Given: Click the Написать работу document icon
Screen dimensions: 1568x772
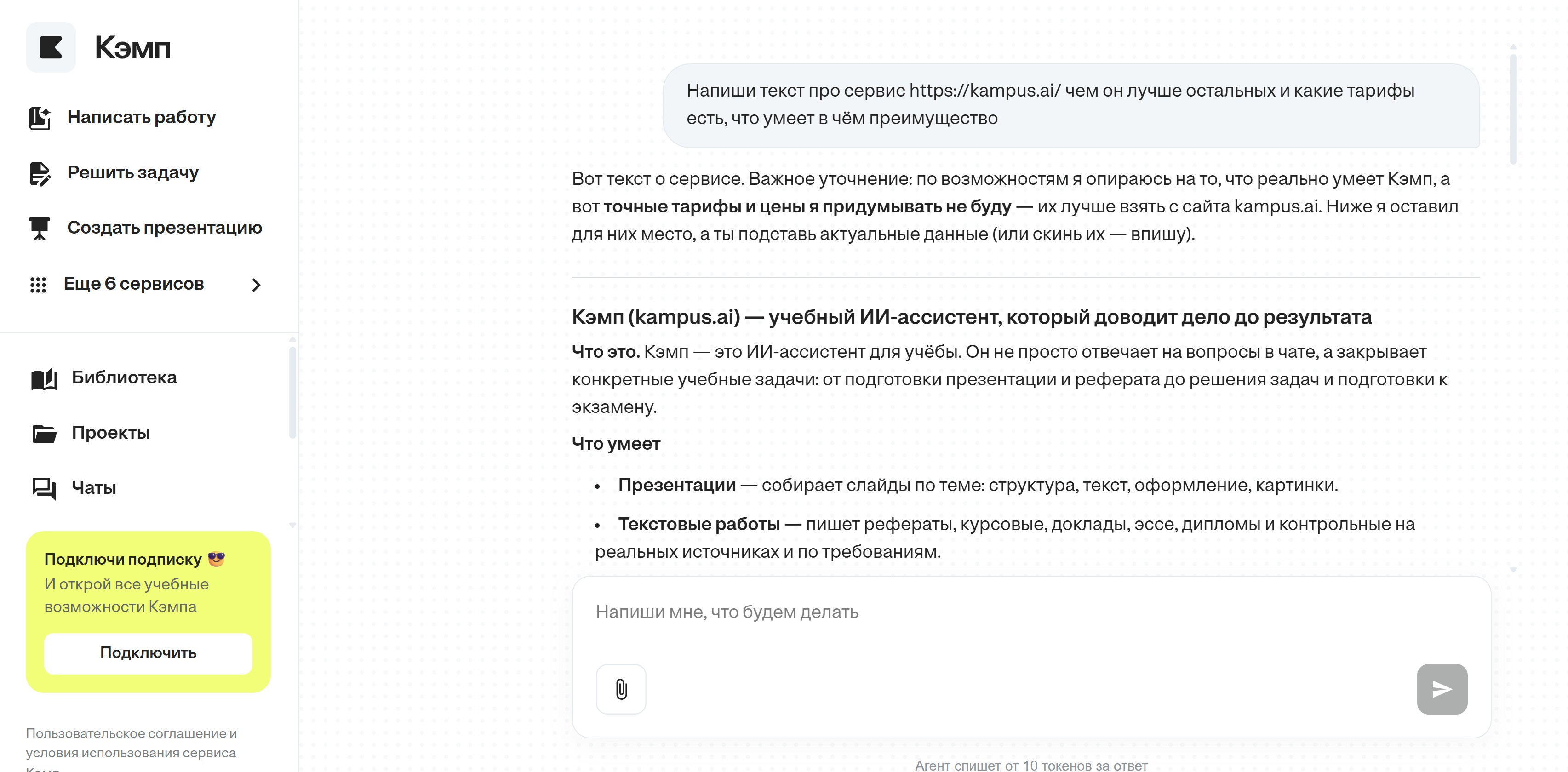Looking at the screenshot, I should tap(40, 118).
